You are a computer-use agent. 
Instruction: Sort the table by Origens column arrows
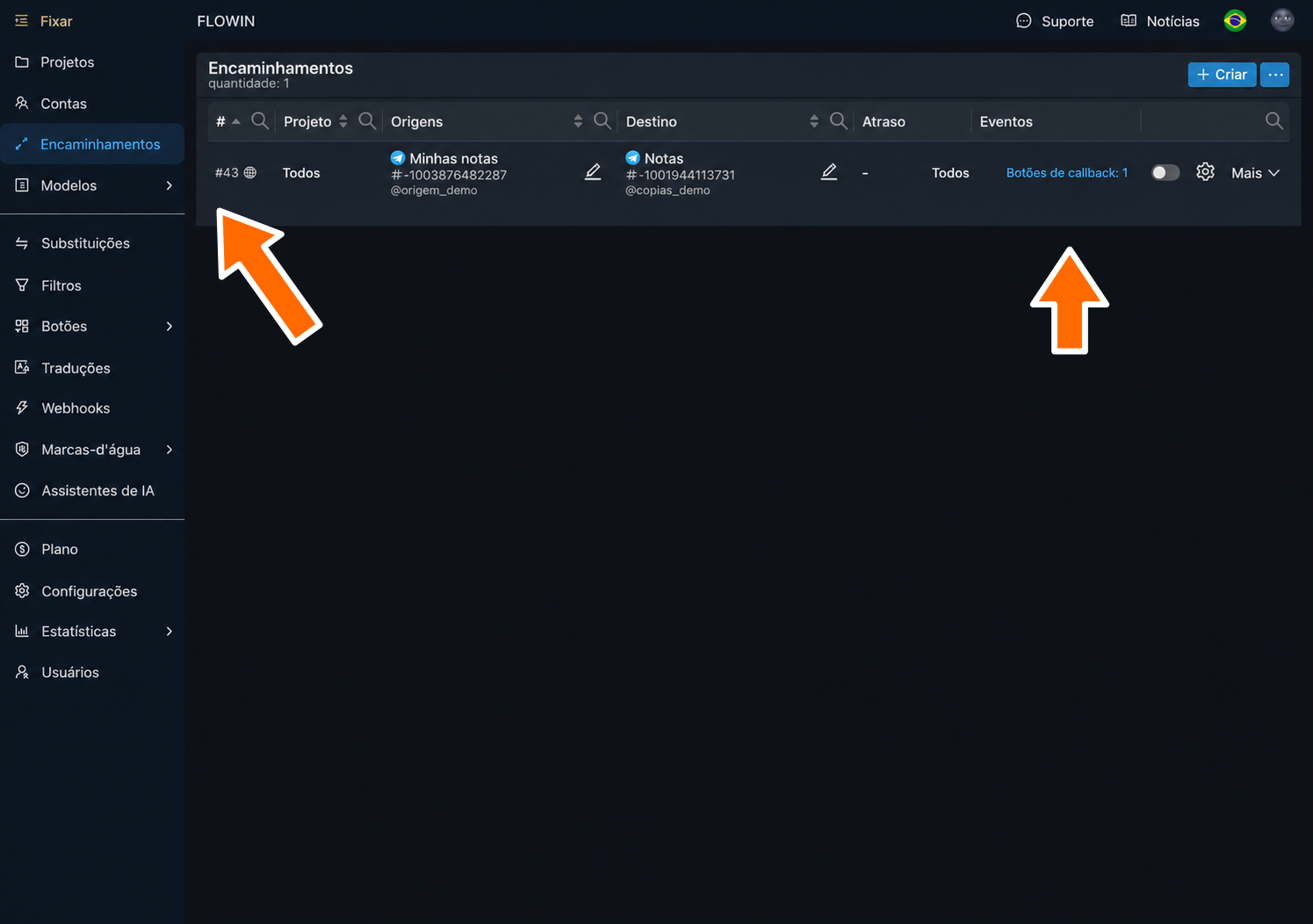click(578, 121)
